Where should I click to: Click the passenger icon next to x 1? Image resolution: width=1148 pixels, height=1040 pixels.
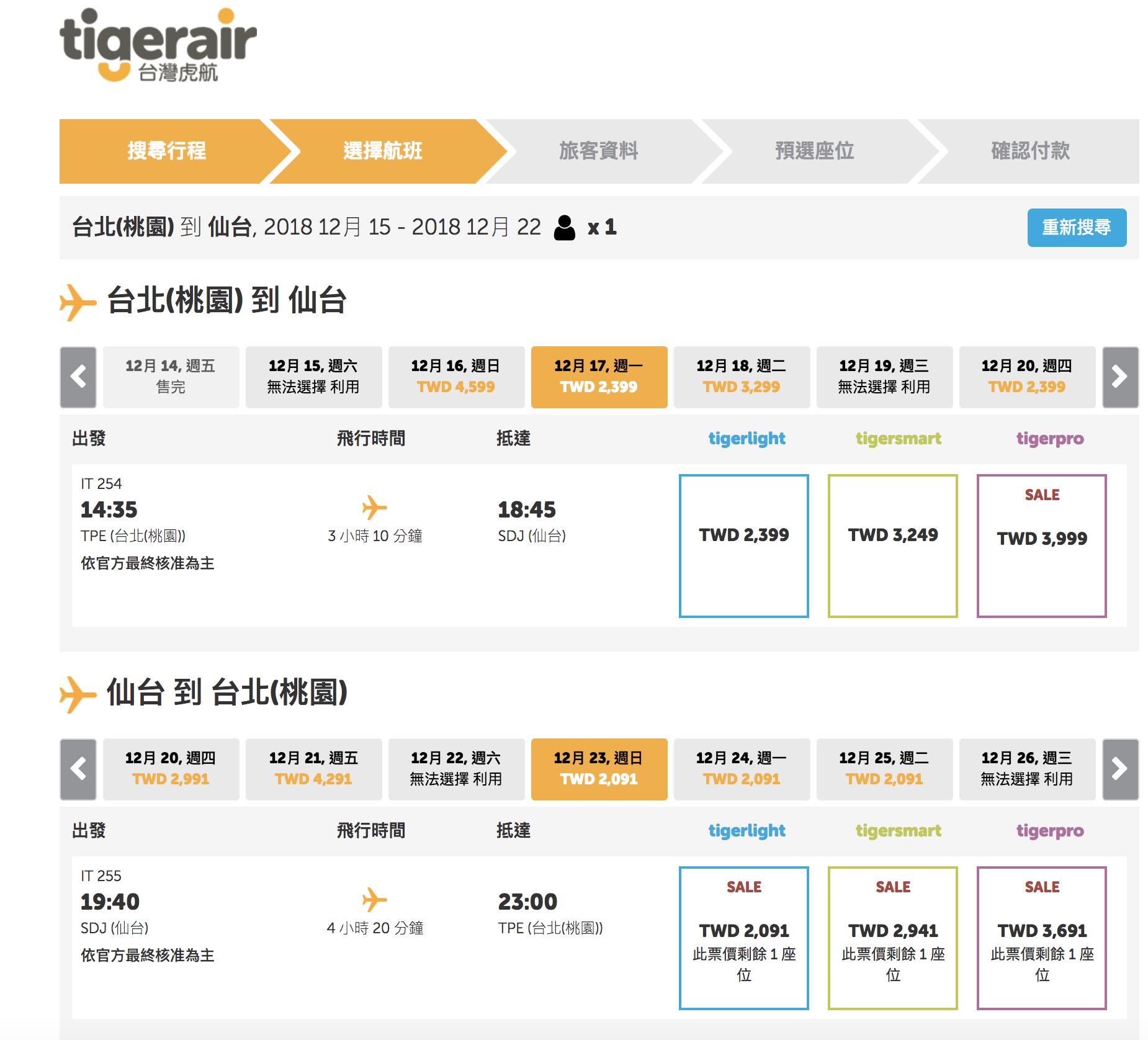pos(564,228)
